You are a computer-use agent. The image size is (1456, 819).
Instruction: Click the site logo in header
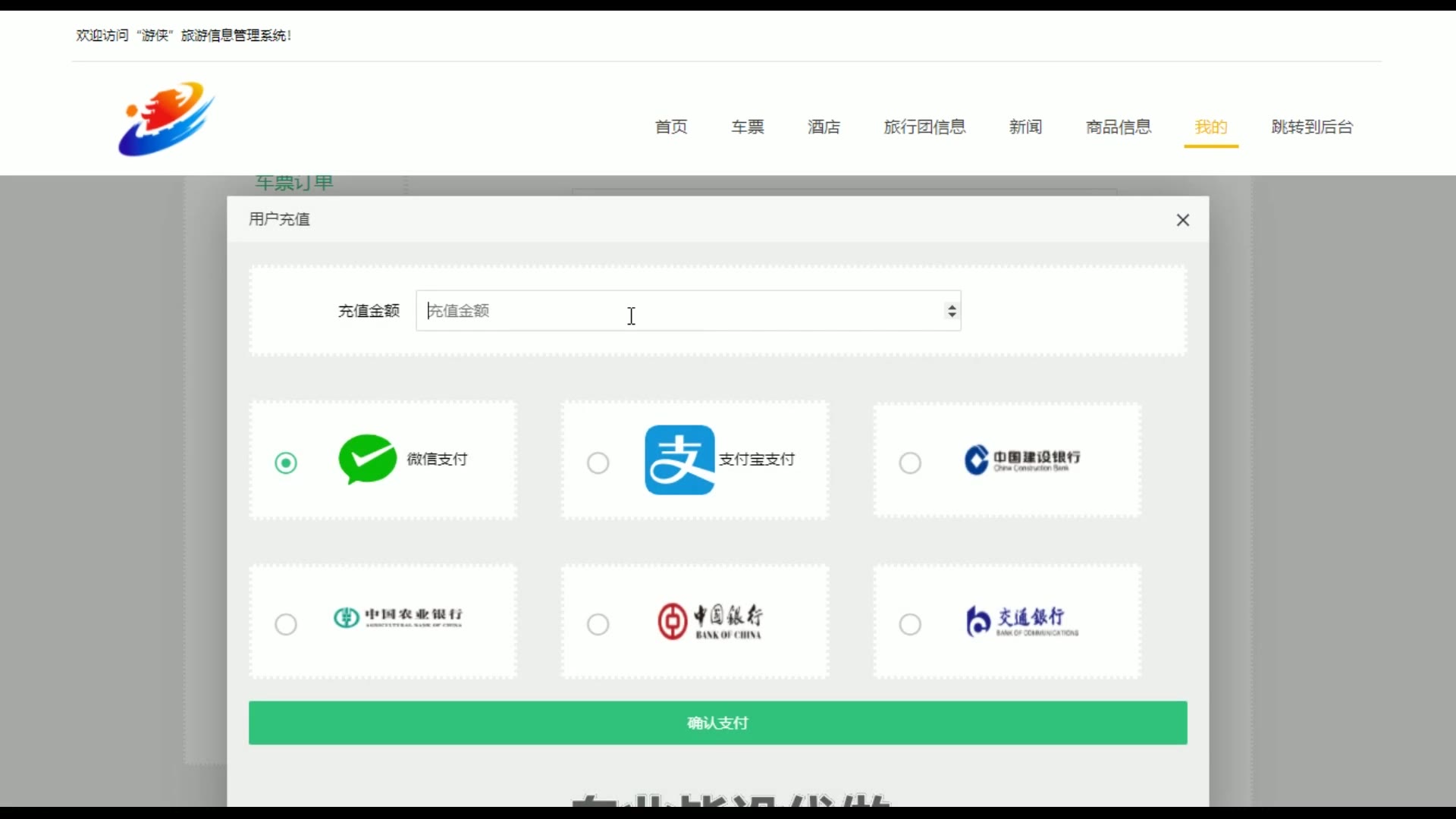(x=167, y=119)
